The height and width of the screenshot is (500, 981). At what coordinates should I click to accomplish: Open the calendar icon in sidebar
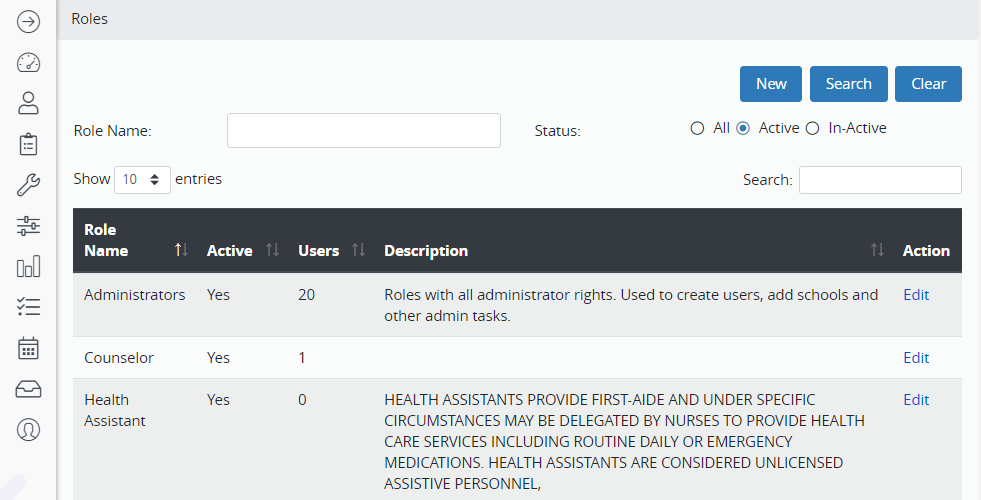tap(28, 348)
